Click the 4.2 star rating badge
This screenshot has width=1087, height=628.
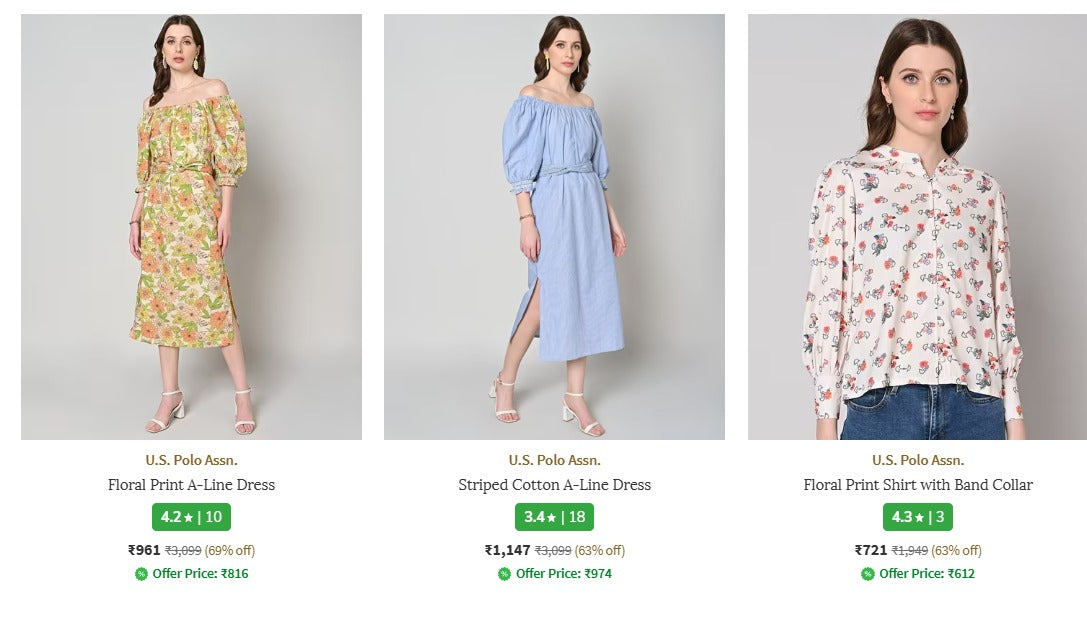click(191, 517)
